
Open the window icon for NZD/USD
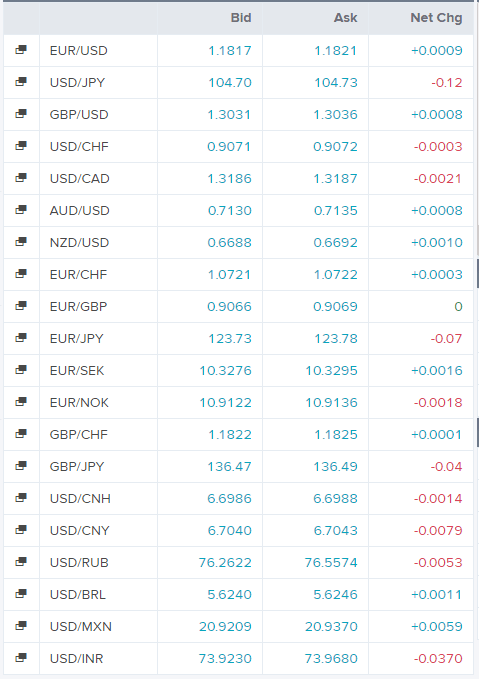pyautogui.click(x=21, y=242)
